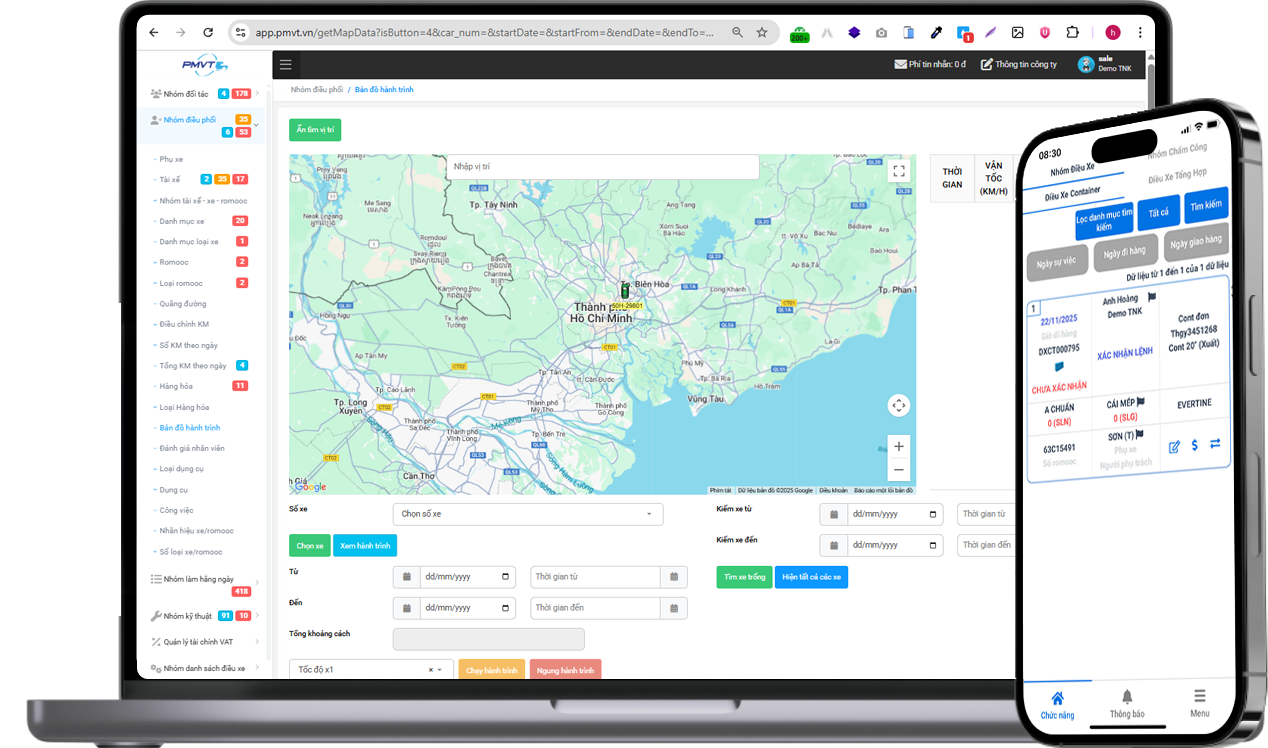Collapse Nhóm điều phối sidebar group
Screen dimensions: 1268x748
click(x=201, y=125)
